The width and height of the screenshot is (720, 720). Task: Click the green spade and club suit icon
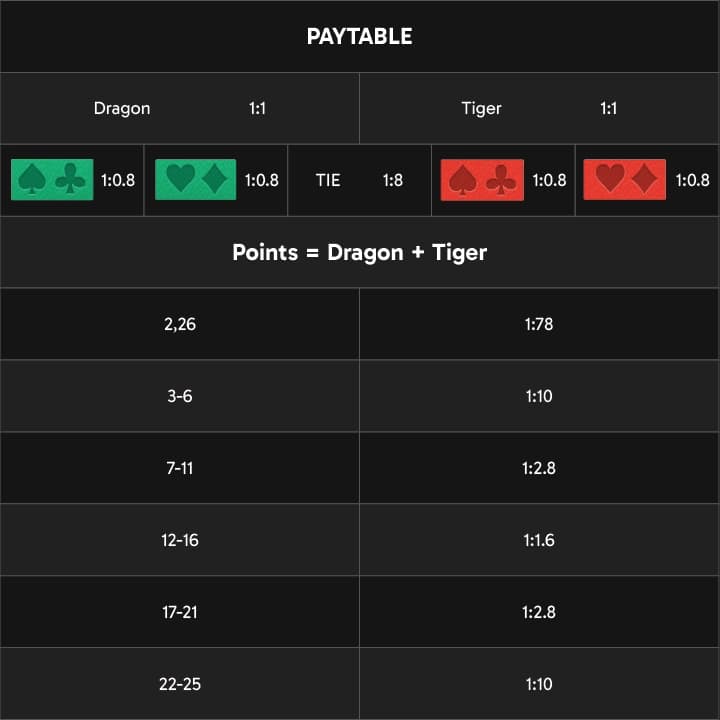point(52,180)
